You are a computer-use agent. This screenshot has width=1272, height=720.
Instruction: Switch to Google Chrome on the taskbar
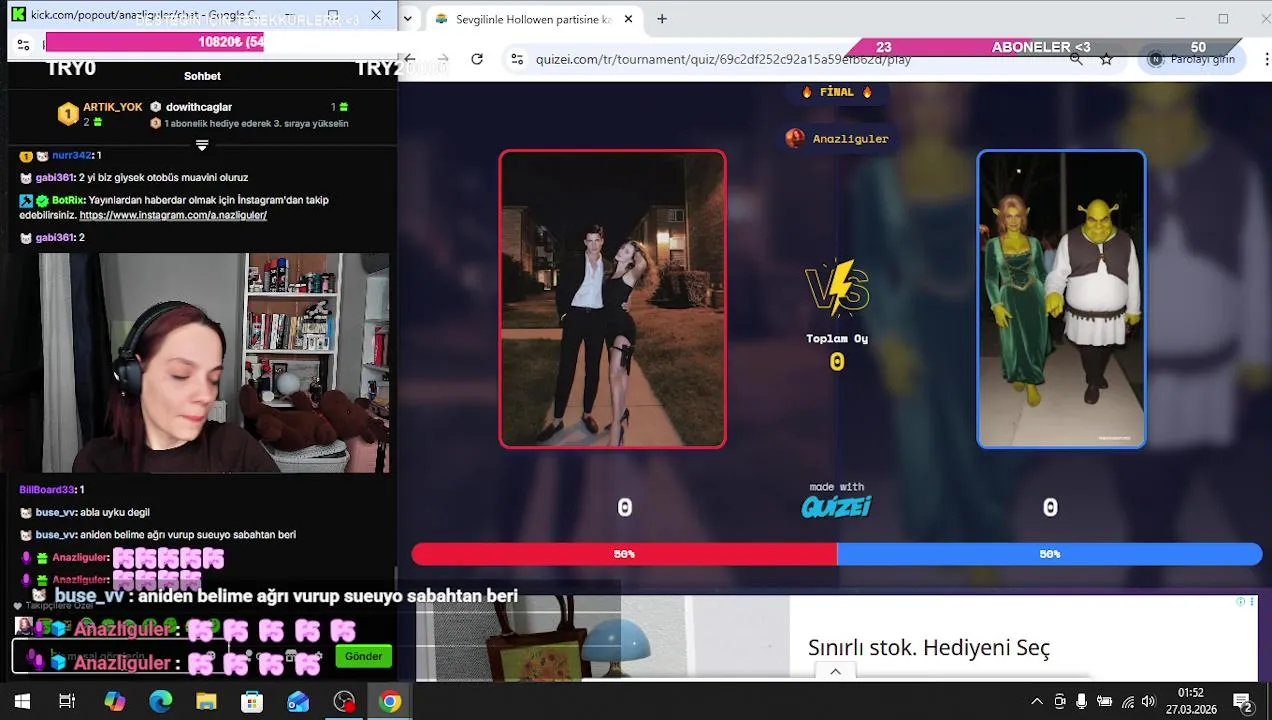pos(390,702)
